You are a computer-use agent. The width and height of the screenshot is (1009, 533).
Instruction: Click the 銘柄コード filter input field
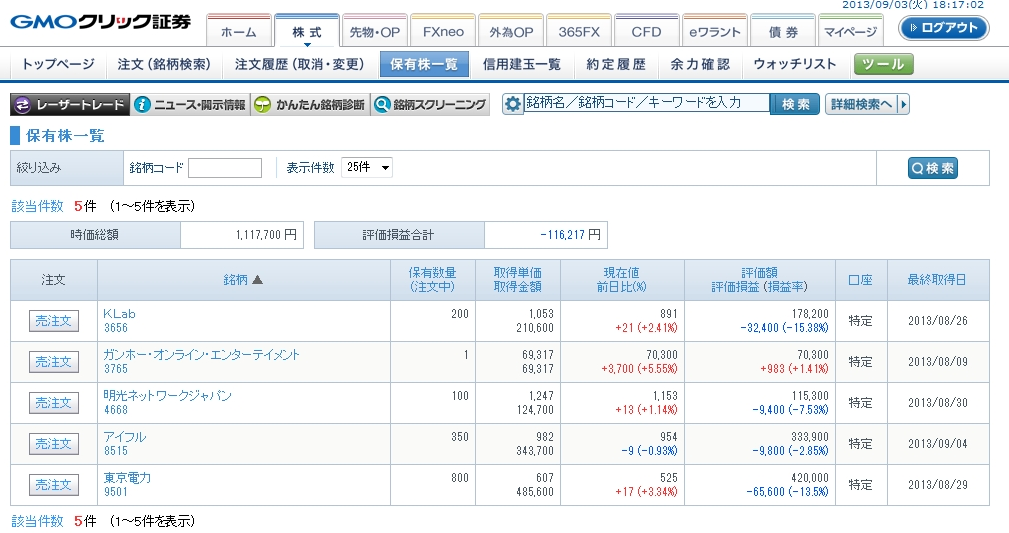(224, 168)
